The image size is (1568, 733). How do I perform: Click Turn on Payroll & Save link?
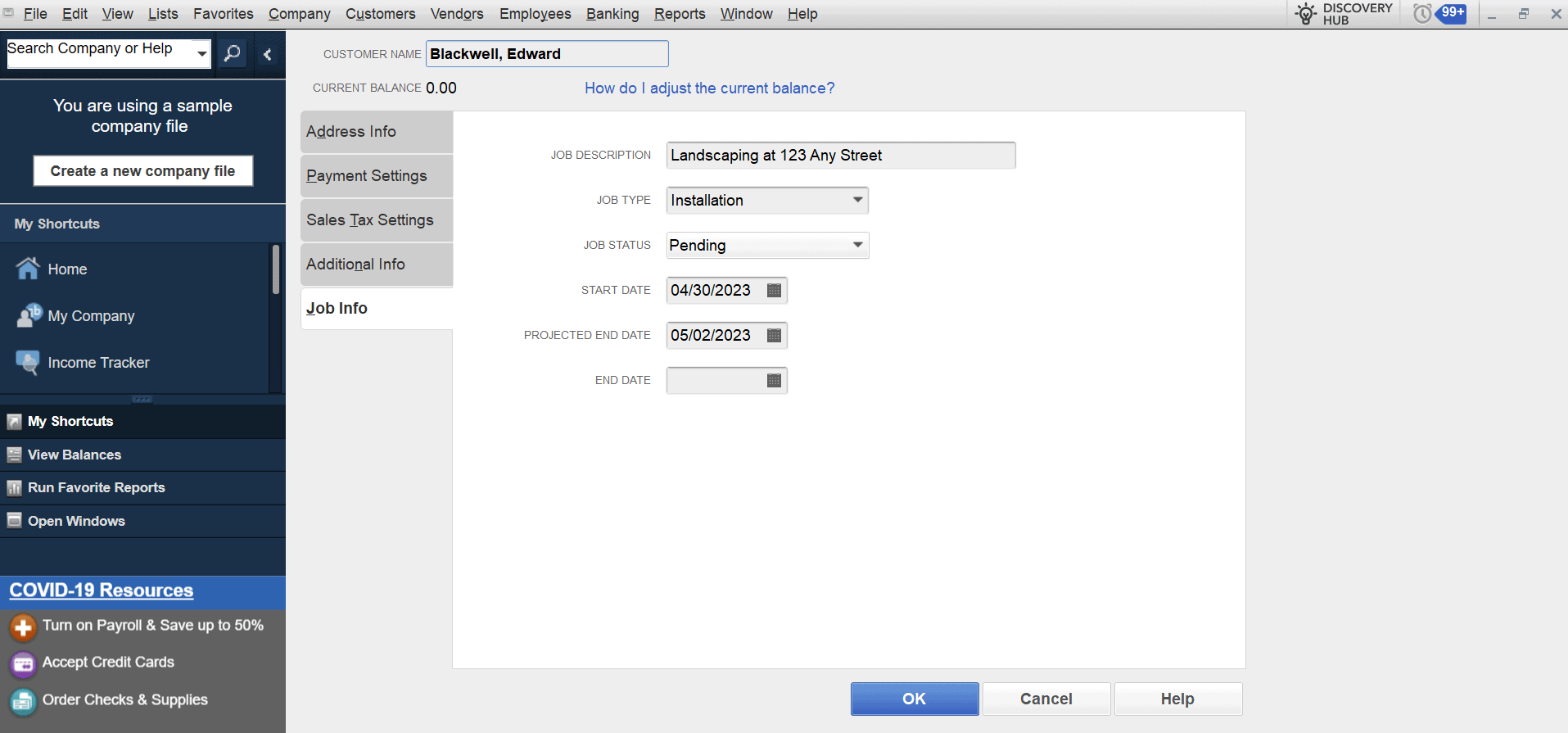(x=153, y=626)
